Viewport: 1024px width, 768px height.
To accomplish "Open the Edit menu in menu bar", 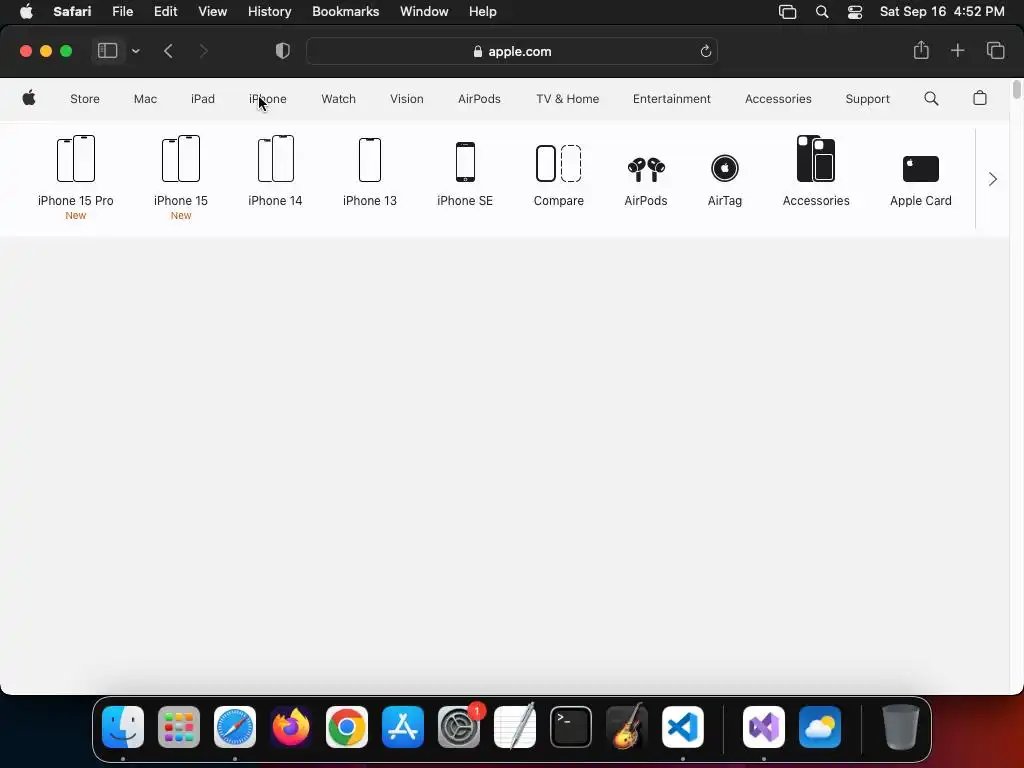I will (165, 12).
